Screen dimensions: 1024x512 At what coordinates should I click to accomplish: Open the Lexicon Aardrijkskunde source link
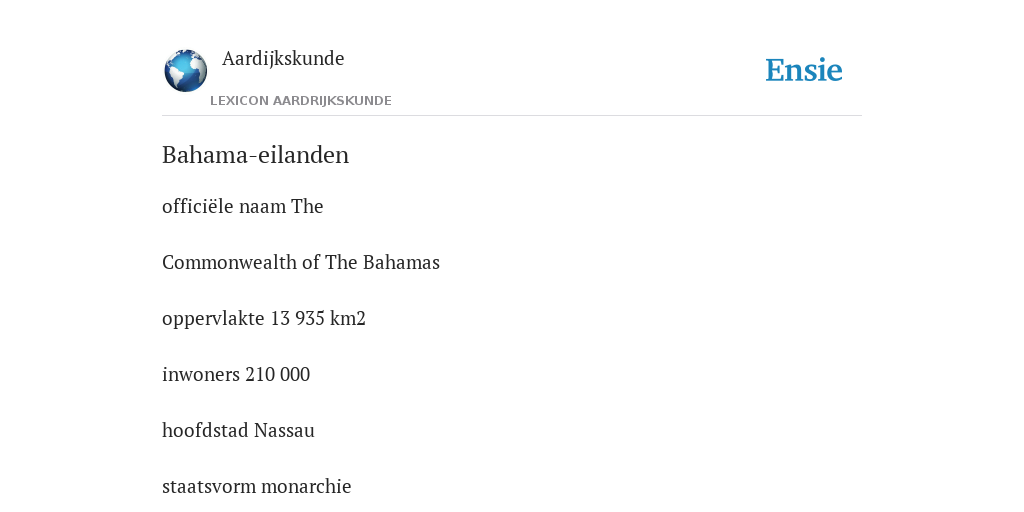(300, 101)
